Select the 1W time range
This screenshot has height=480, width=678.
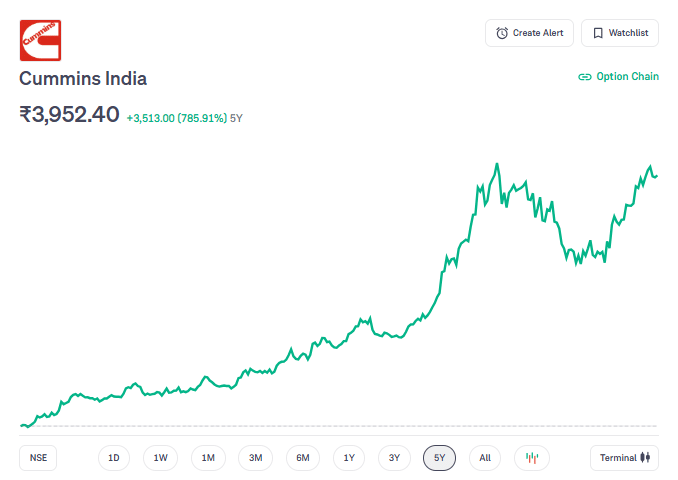(160, 458)
